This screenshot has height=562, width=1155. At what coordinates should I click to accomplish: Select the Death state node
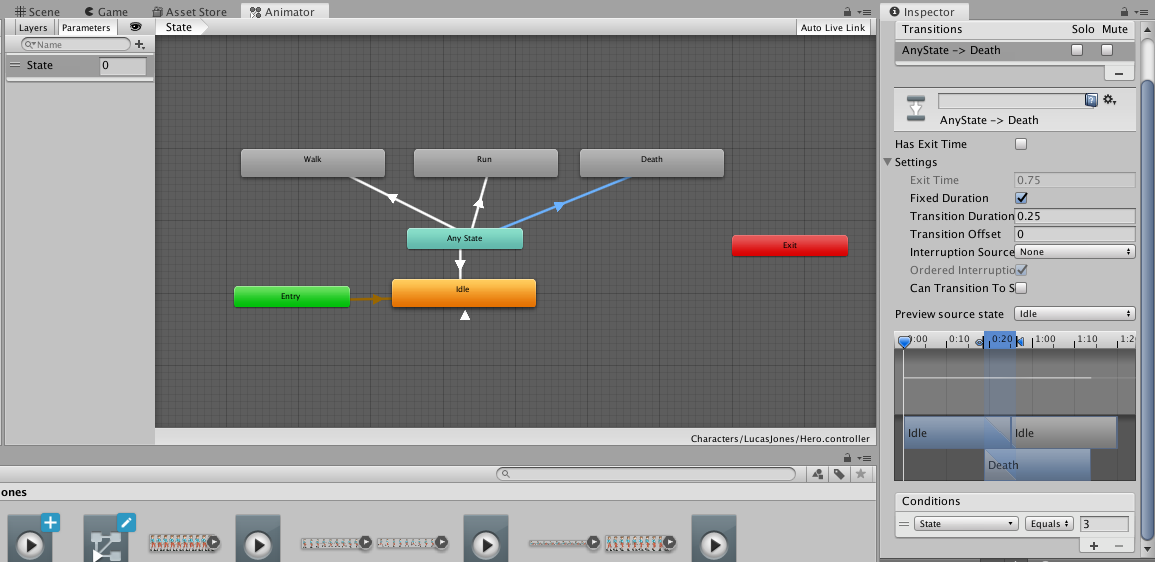coord(652,163)
